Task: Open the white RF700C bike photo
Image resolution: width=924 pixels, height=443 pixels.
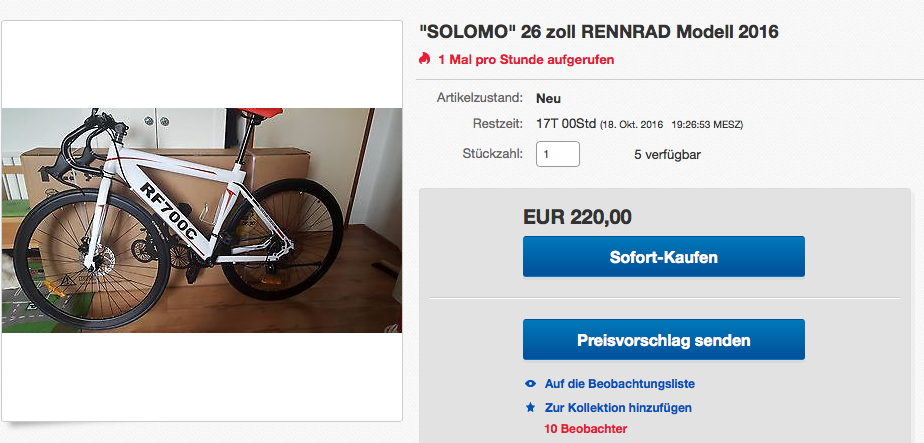Action: coord(201,220)
